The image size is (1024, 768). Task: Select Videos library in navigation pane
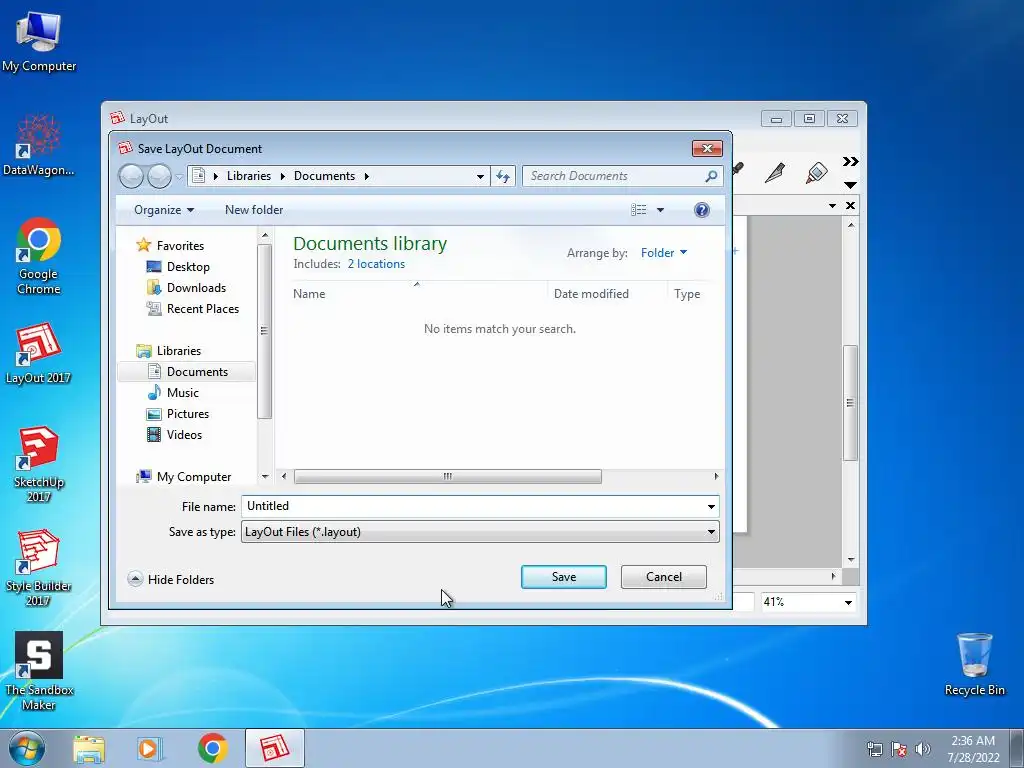coord(184,434)
